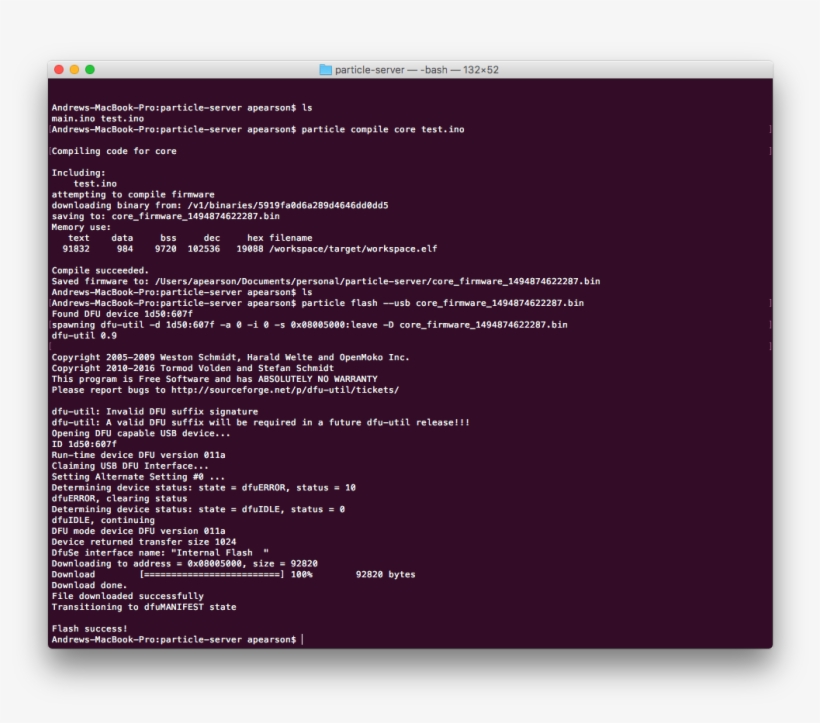
Task: Click the download progress bar at 100%
Action: click(x=212, y=575)
